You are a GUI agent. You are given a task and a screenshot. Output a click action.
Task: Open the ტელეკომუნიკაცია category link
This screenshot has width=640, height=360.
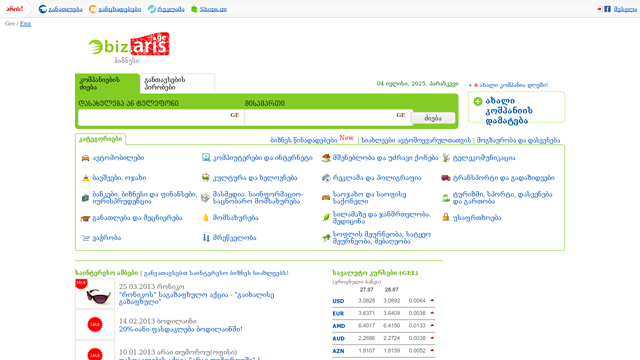484,158
